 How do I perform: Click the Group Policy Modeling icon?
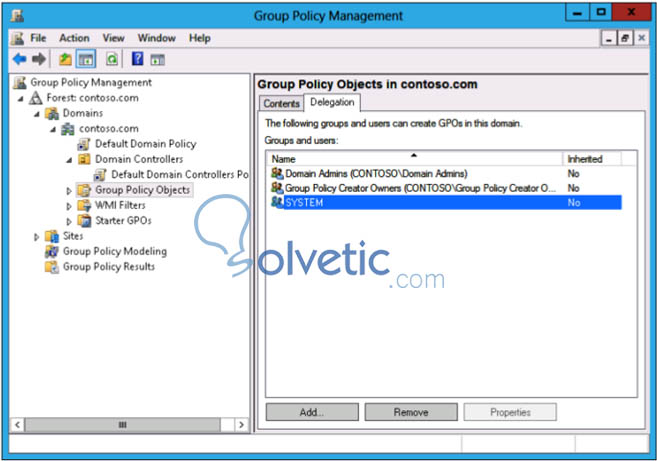pyautogui.click(x=52, y=251)
